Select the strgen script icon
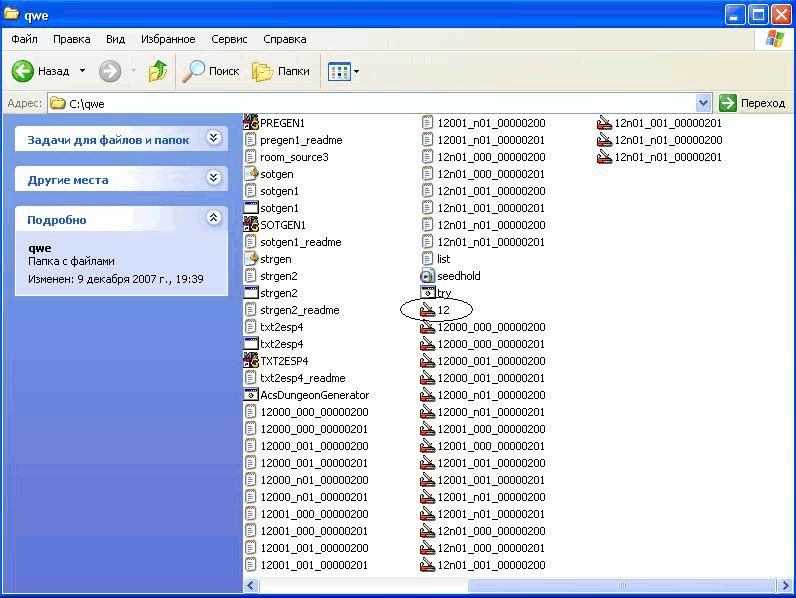Screen dimensions: 796x598 [x=251, y=258]
